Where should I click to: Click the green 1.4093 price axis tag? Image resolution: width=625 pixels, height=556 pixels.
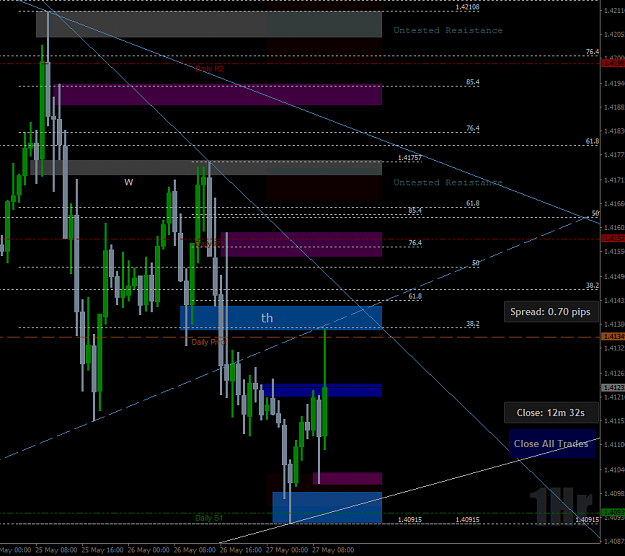(x=613, y=513)
